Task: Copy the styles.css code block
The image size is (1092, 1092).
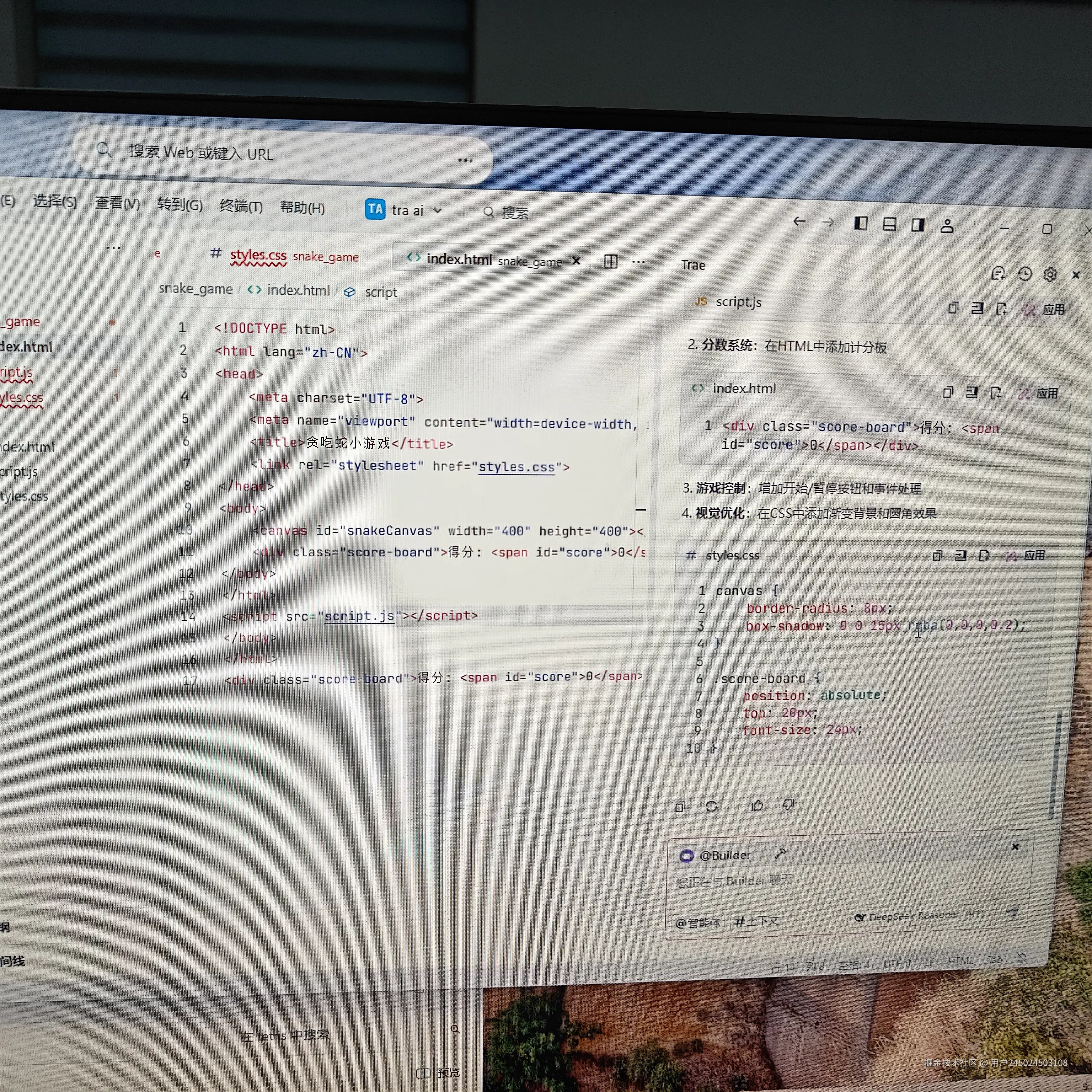Action: point(937,556)
